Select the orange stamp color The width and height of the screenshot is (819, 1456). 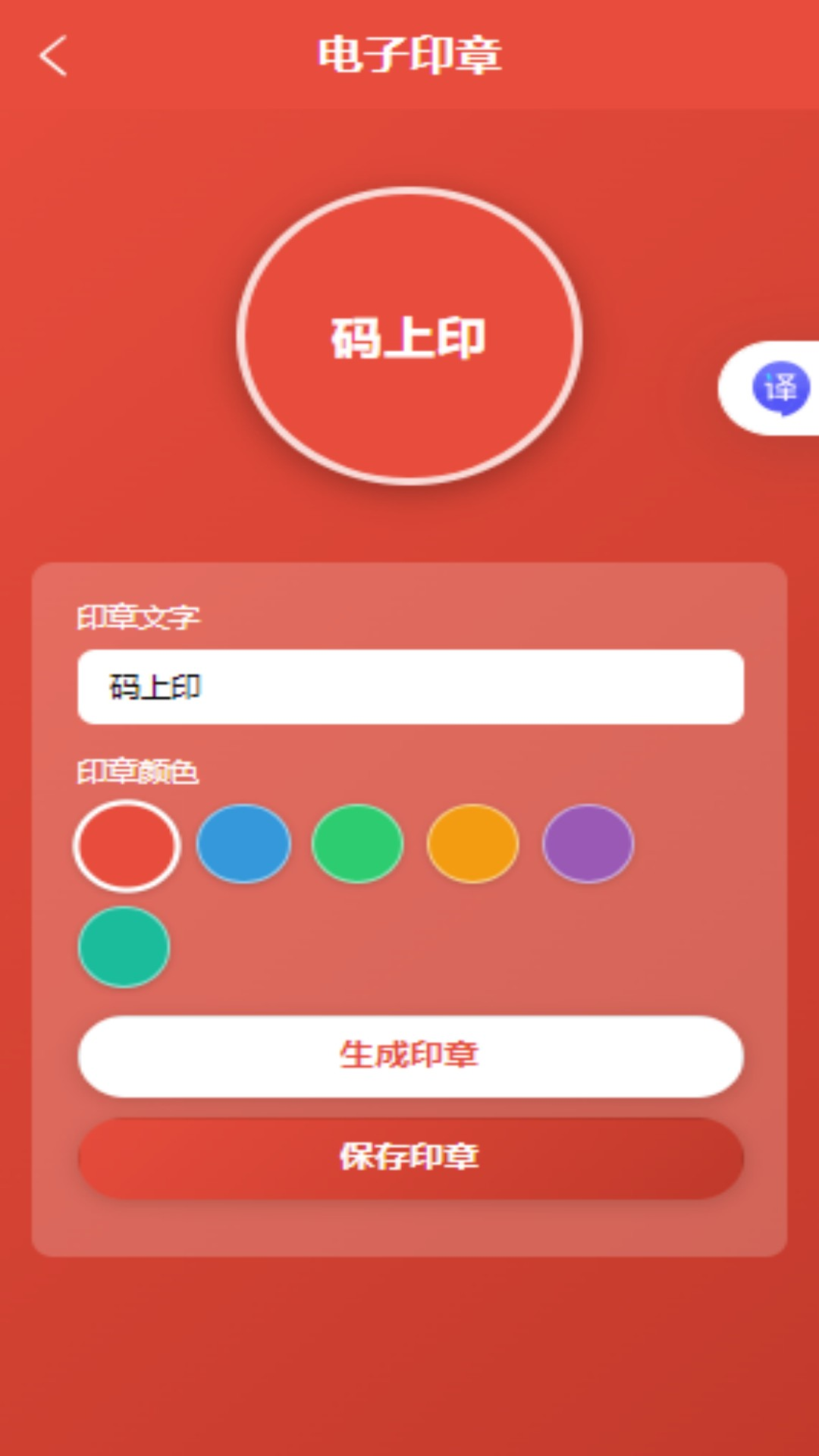coord(472,843)
